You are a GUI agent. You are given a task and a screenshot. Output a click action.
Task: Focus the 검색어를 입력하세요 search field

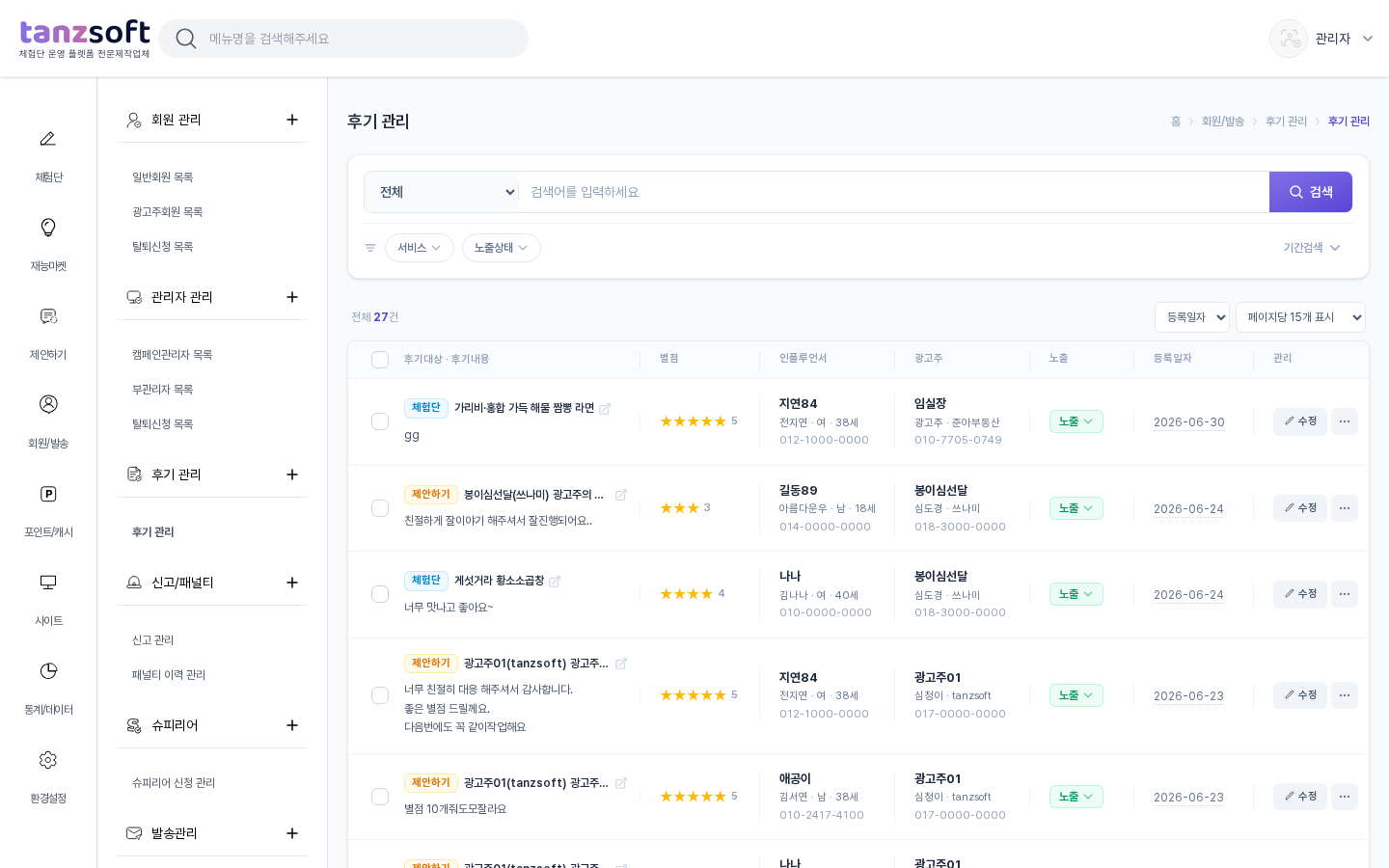click(894, 192)
